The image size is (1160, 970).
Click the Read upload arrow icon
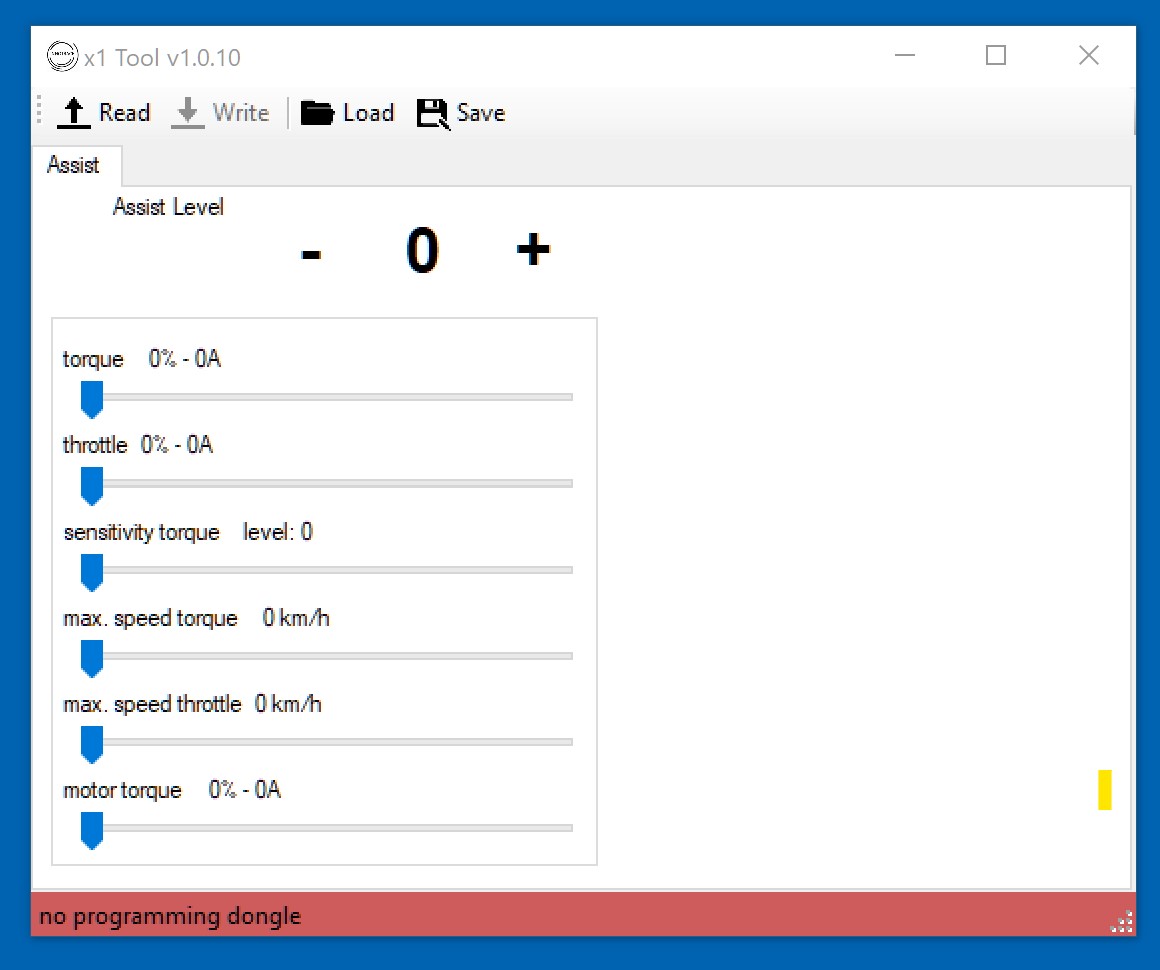pyautogui.click(x=74, y=113)
